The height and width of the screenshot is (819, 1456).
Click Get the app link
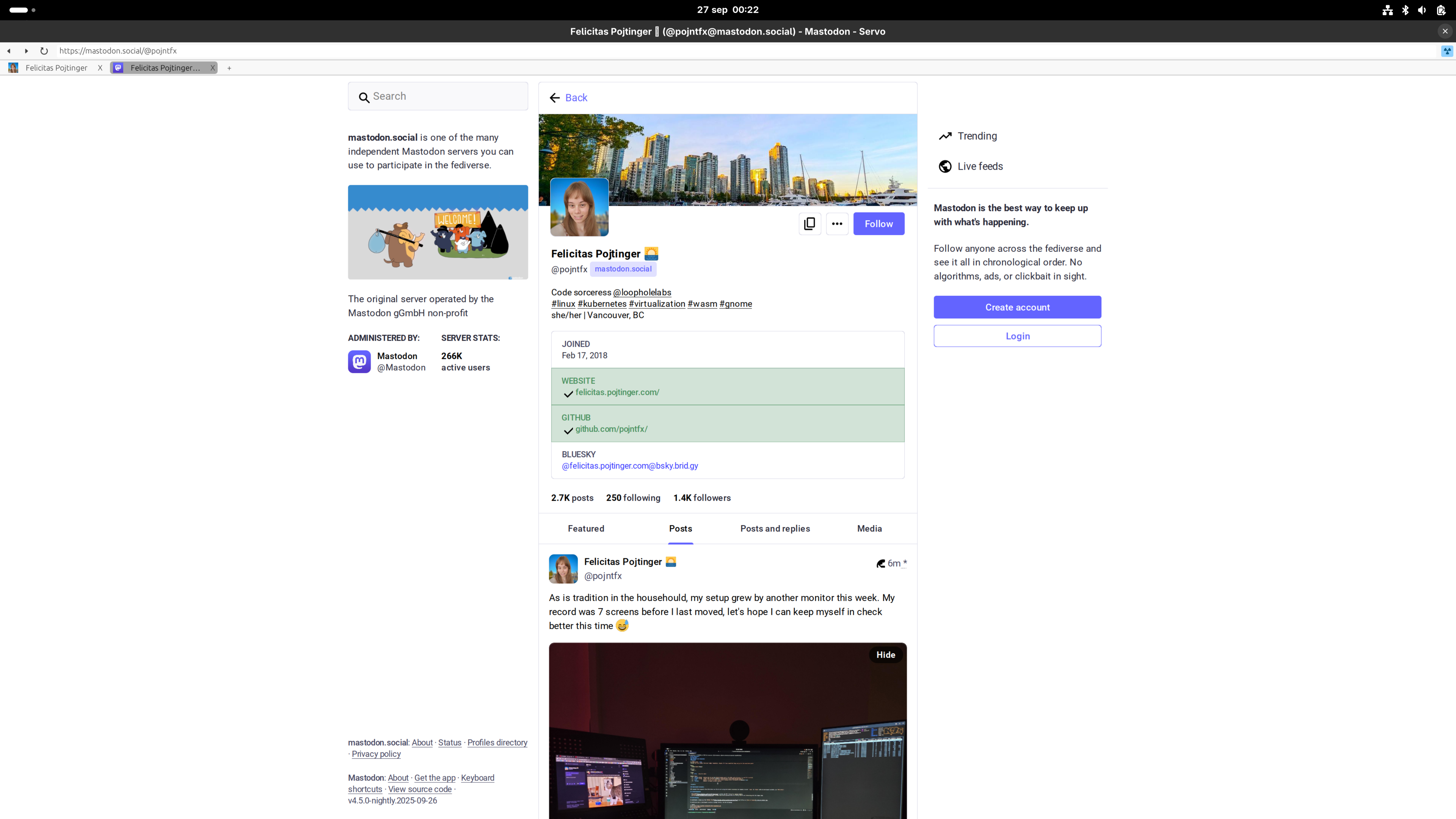(435, 778)
